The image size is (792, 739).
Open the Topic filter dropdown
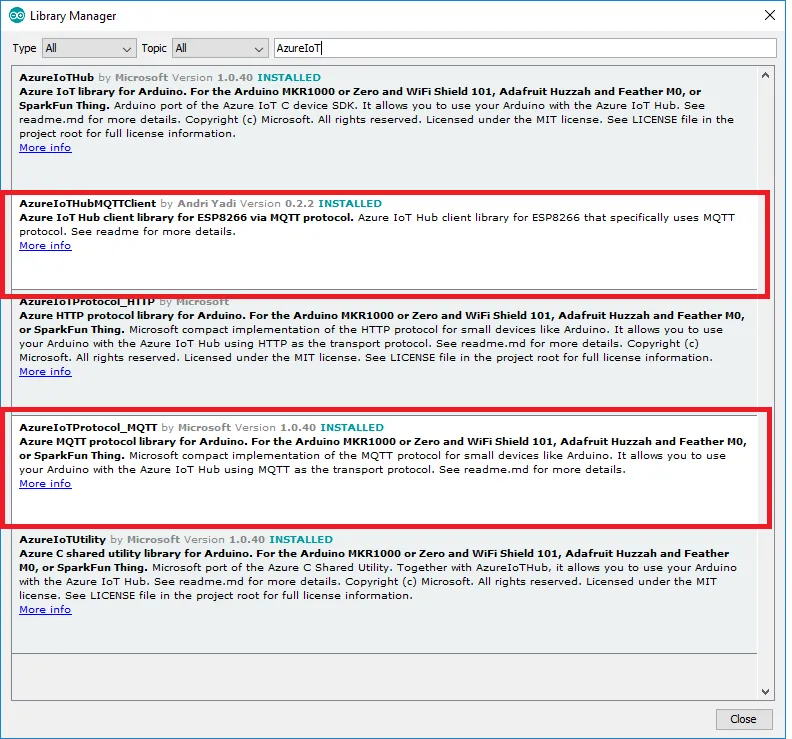220,48
